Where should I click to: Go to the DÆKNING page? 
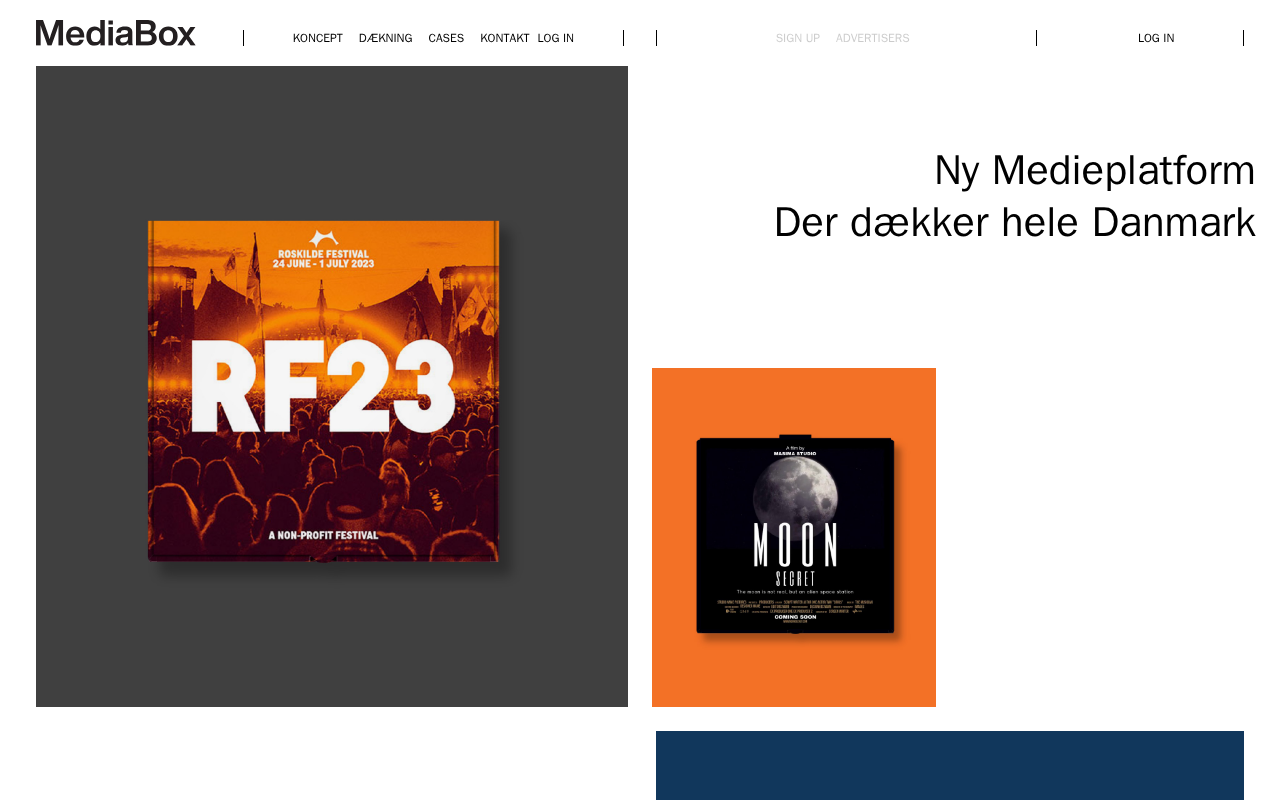pos(386,38)
